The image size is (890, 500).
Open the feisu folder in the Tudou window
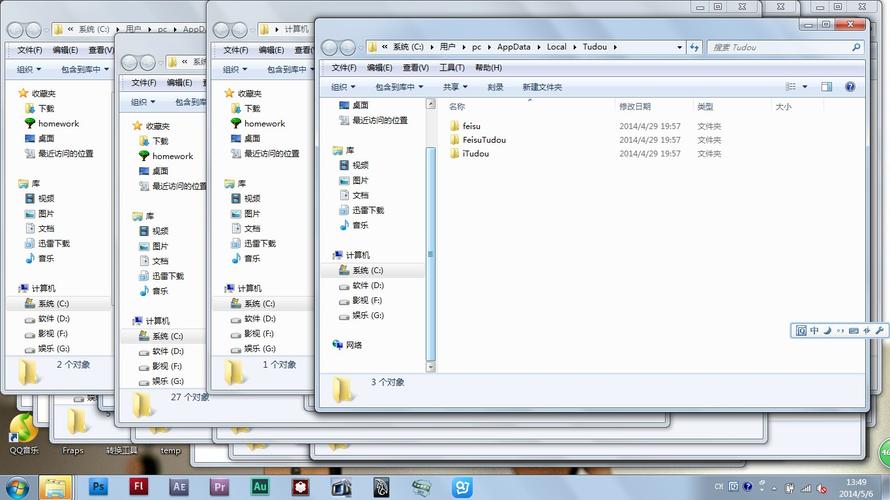tap(471, 126)
